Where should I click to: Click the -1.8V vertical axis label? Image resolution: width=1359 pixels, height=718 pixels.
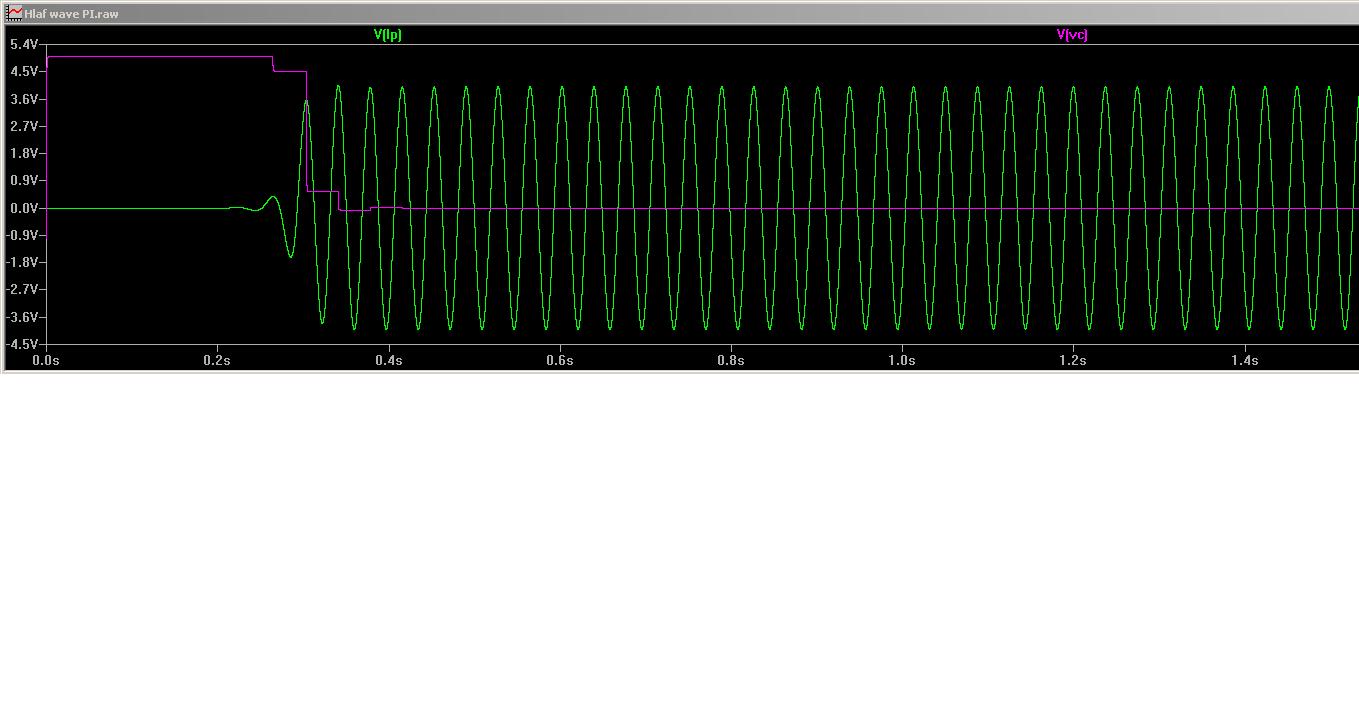(22, 262)
